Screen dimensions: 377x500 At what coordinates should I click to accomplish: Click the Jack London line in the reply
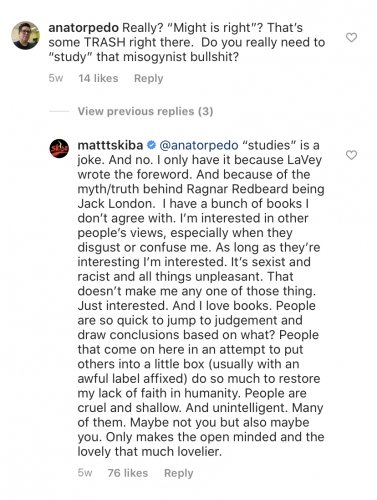point(193,204)
